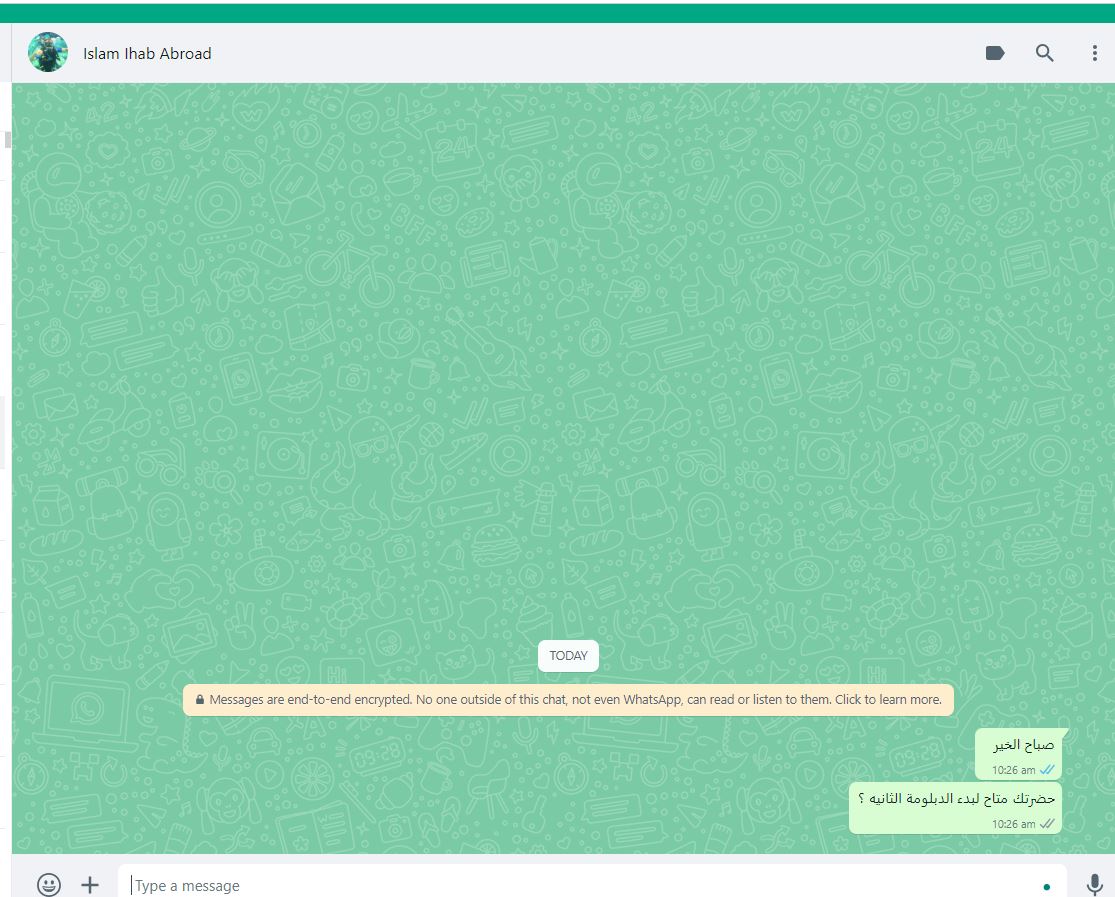Click the 10:26 am time on صباح الخير message
Image resolution: width=1115 pixels, height=897 pixels.
click(x=1013, y=770)
